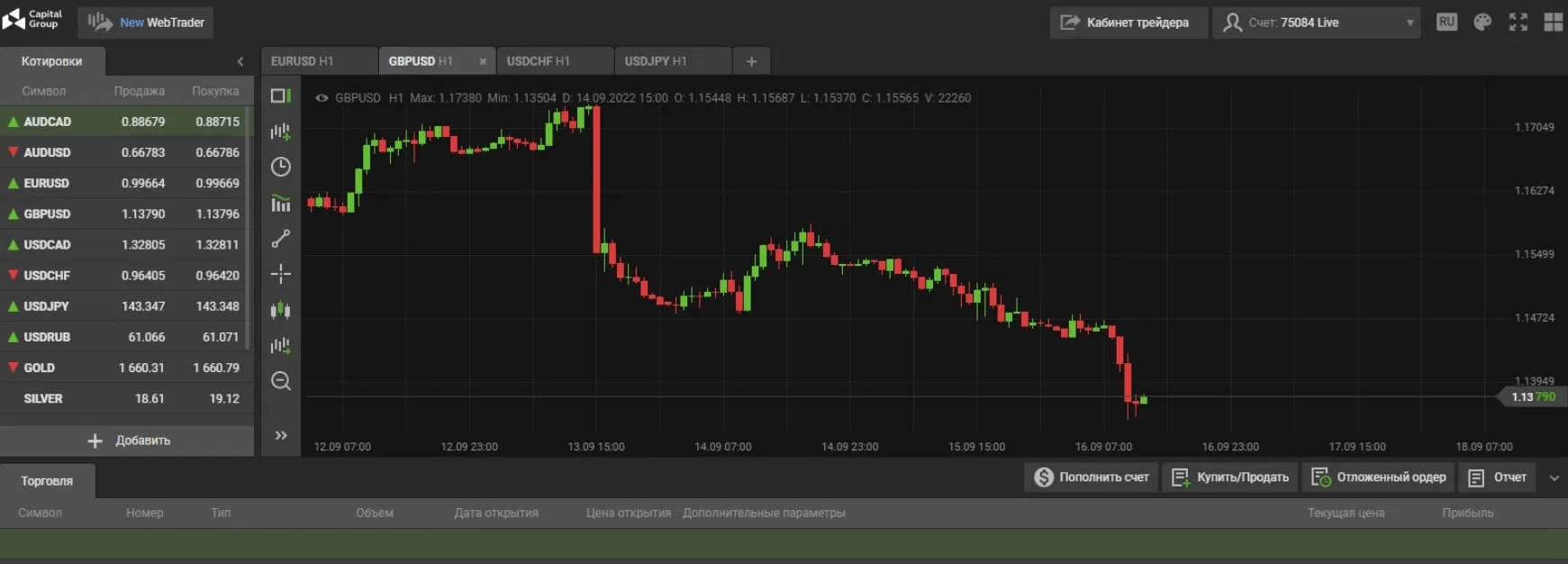Screen dimensions: 1568x564
Task: Open Отложенный ордер button
Action: click(1379, 478)
